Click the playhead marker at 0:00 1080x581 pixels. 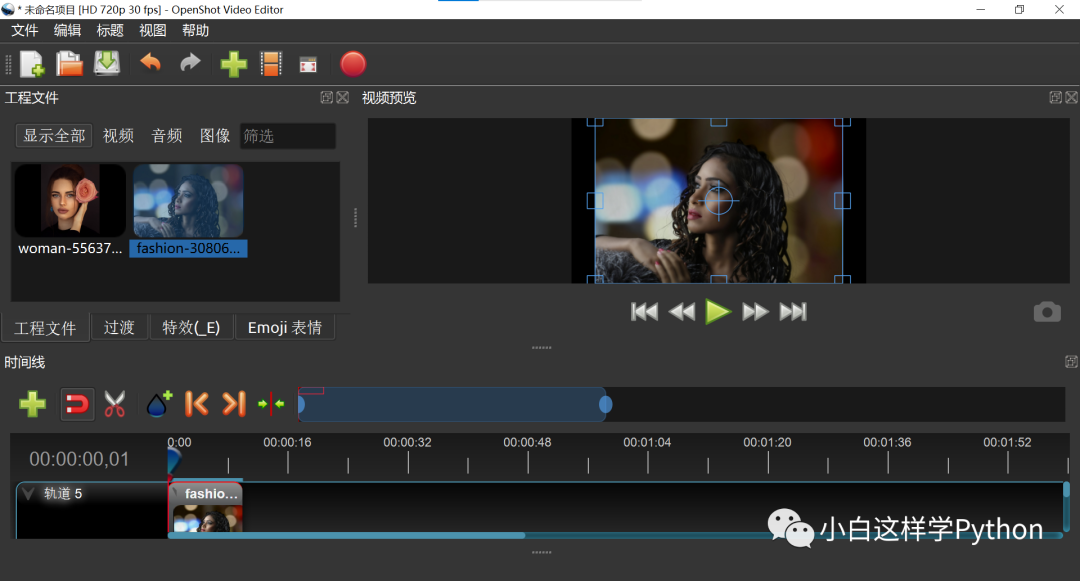(174, 460)
